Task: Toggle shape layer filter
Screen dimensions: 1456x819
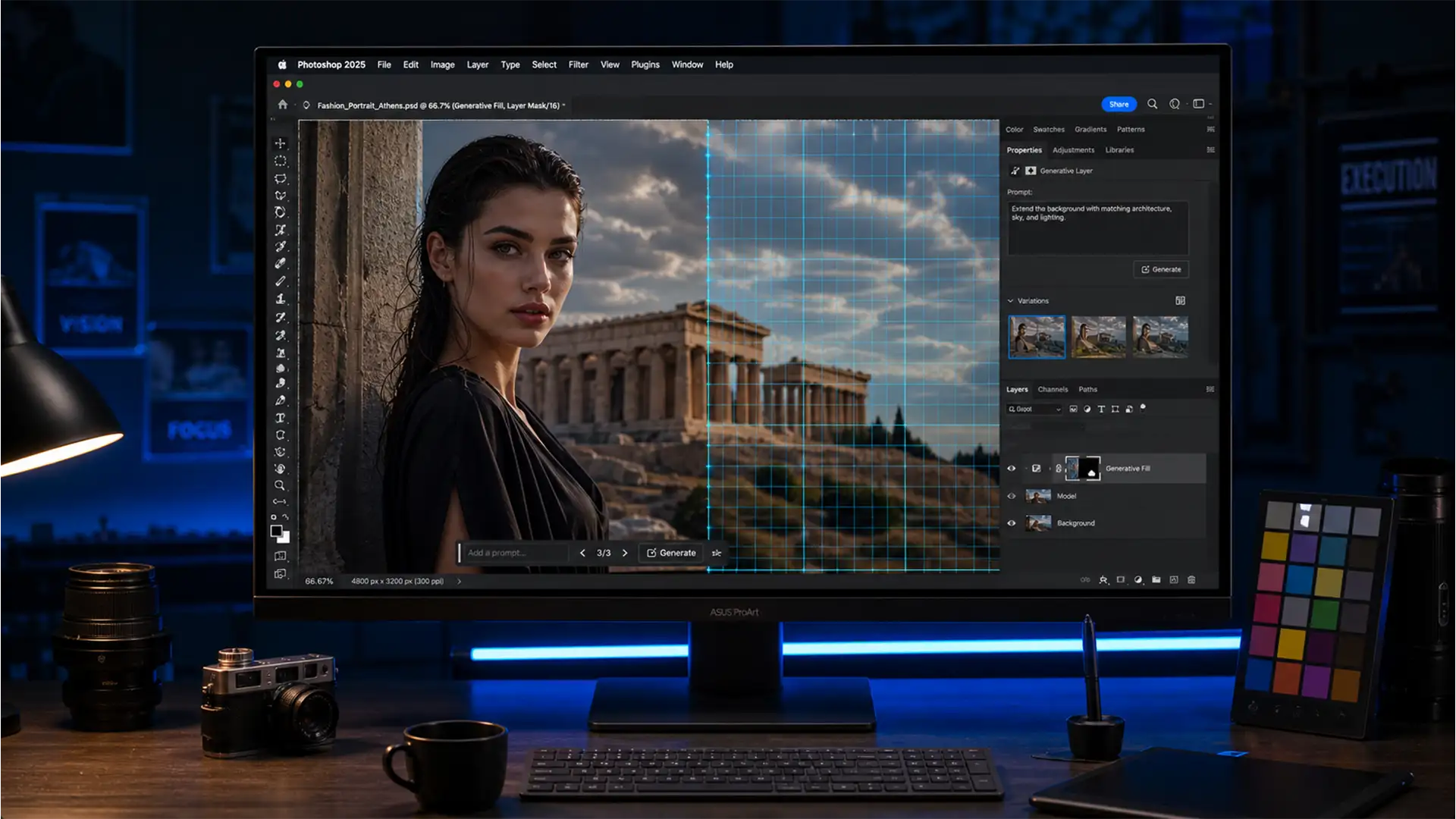Action: (x=1115, y=409)
